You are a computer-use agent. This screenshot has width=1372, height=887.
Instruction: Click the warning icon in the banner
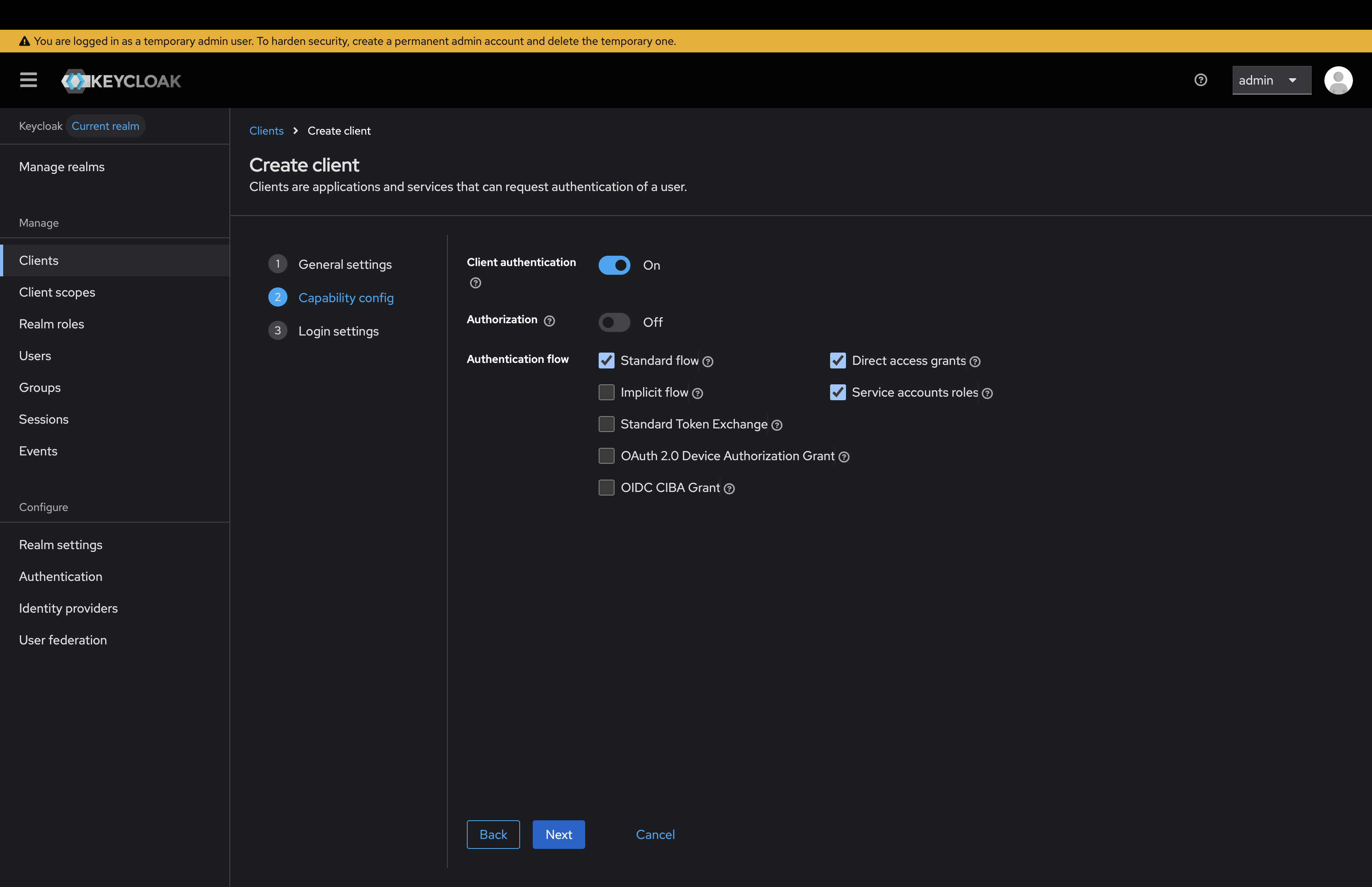pyautogui.click(x=24, y=41)
